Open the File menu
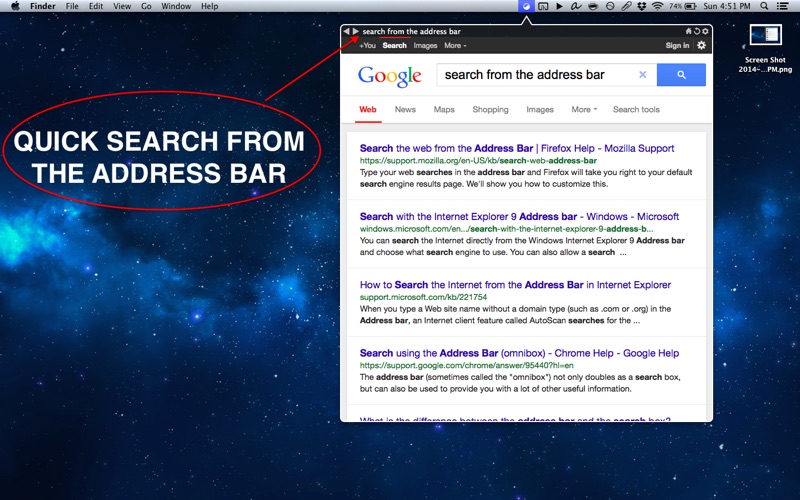The height and width of the screenshot is (500, 800). tap(72, 6)
